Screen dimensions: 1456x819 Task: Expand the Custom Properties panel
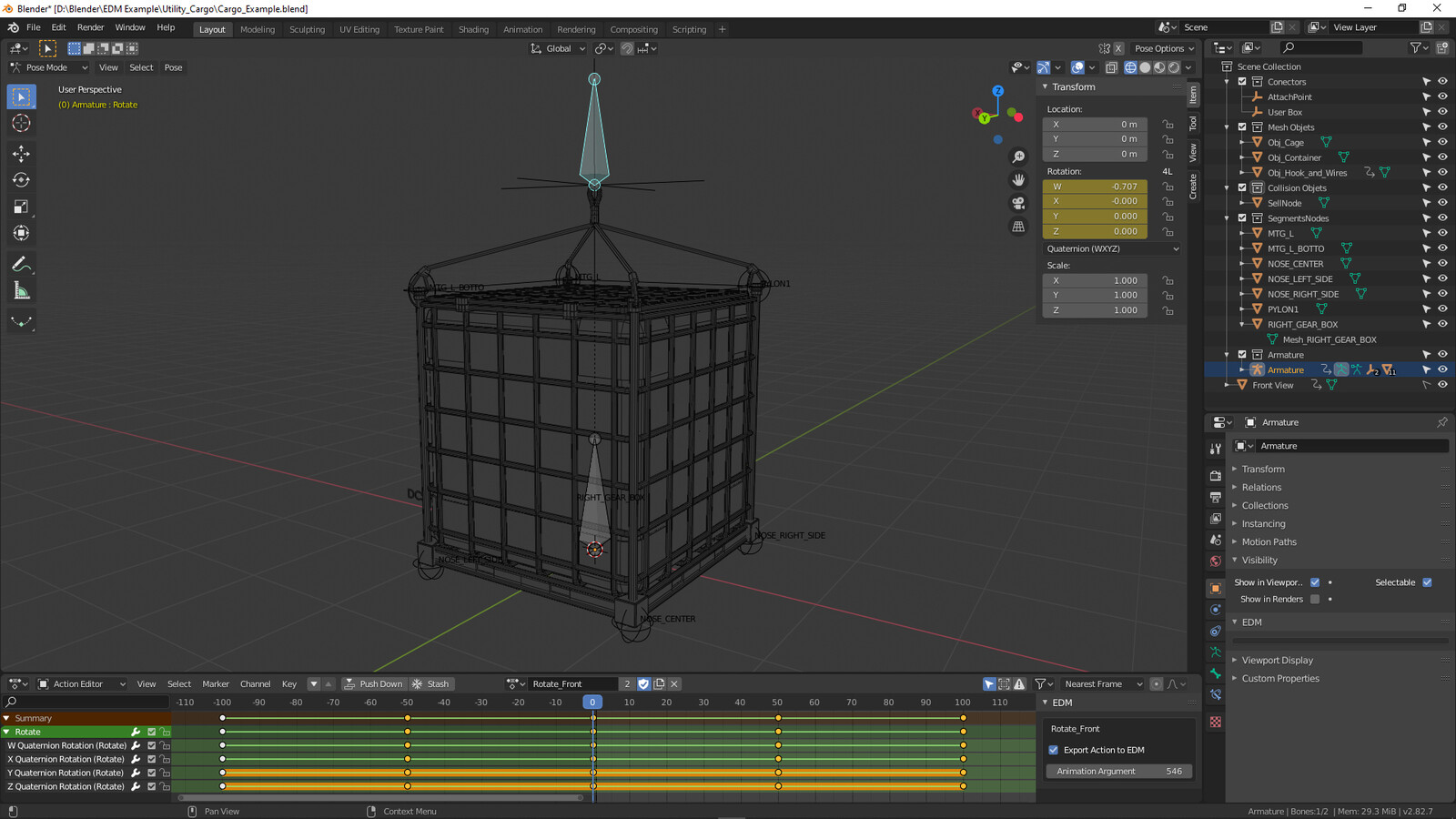click(x=1279, y=679)
